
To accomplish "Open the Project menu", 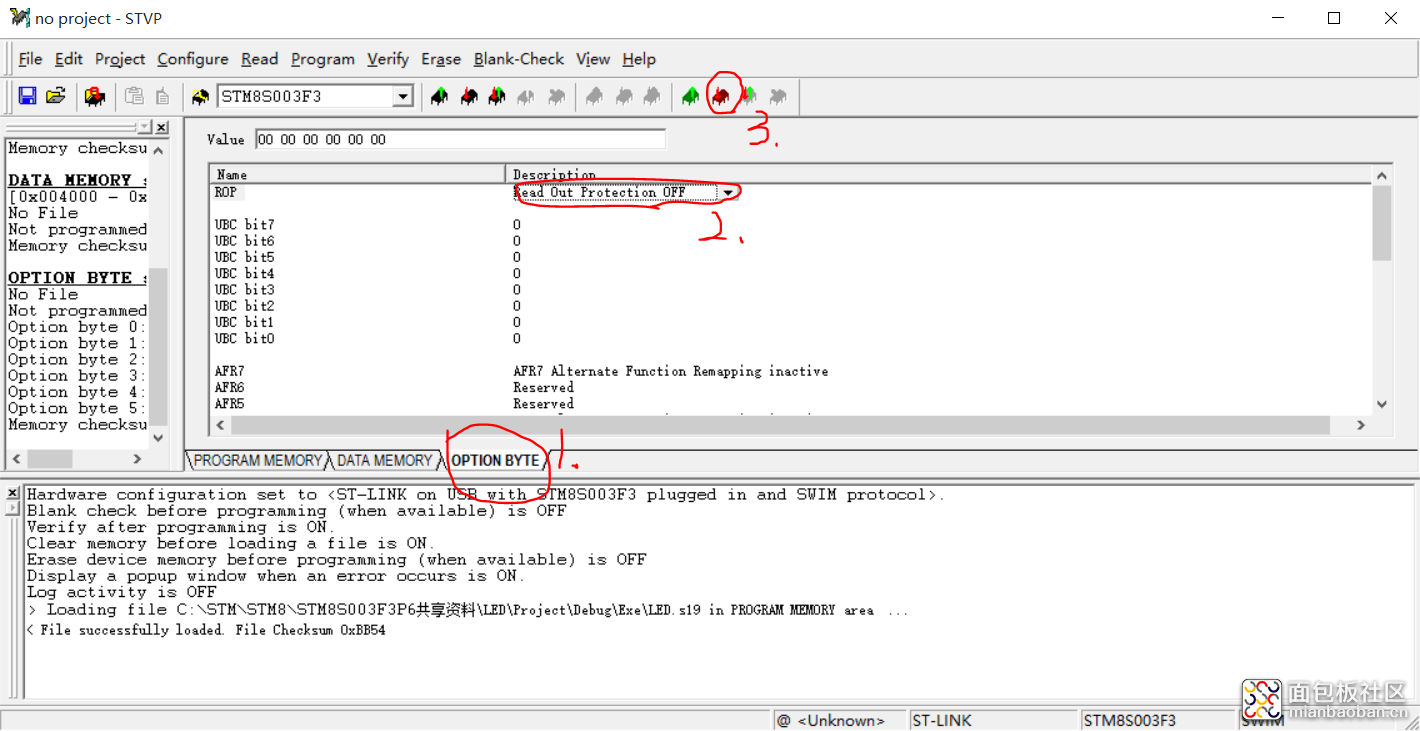I will coord(120,59).
